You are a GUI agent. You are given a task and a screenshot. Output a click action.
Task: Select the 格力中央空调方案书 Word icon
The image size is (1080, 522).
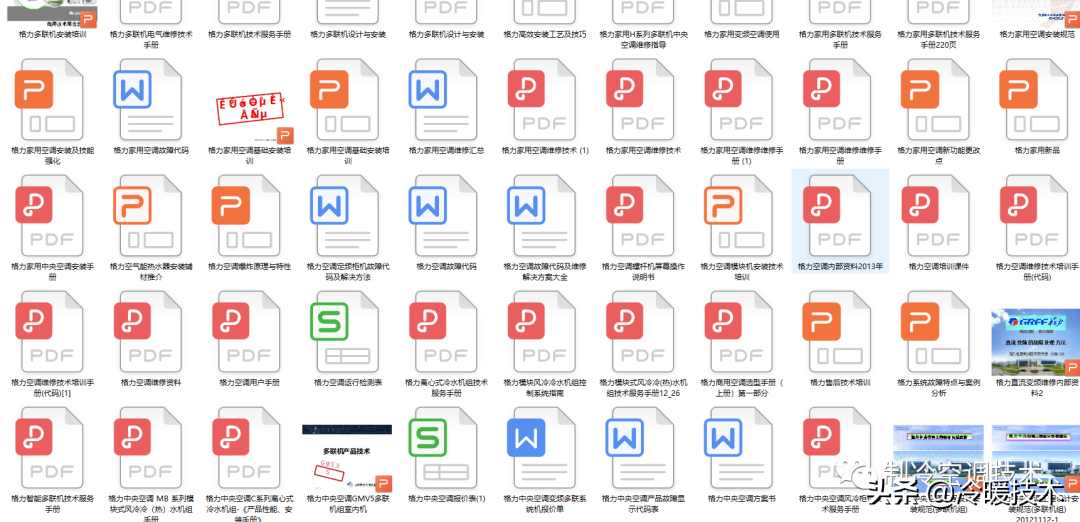[738, 448]
